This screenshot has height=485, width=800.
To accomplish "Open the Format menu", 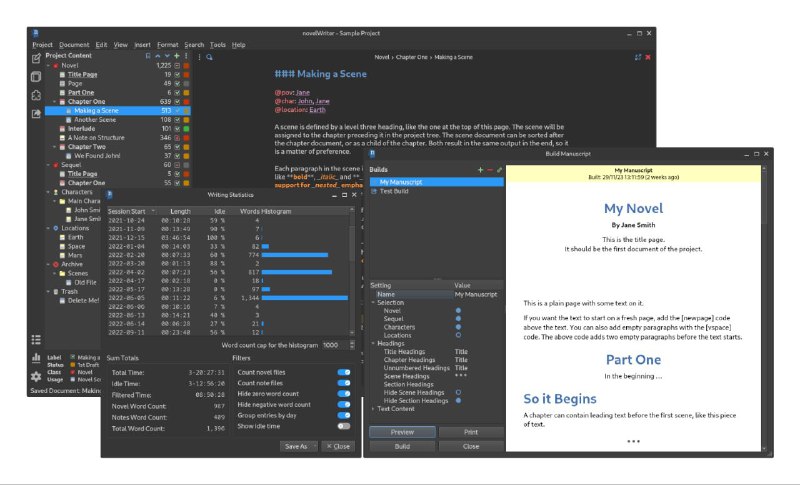I will tap(168, 45).
